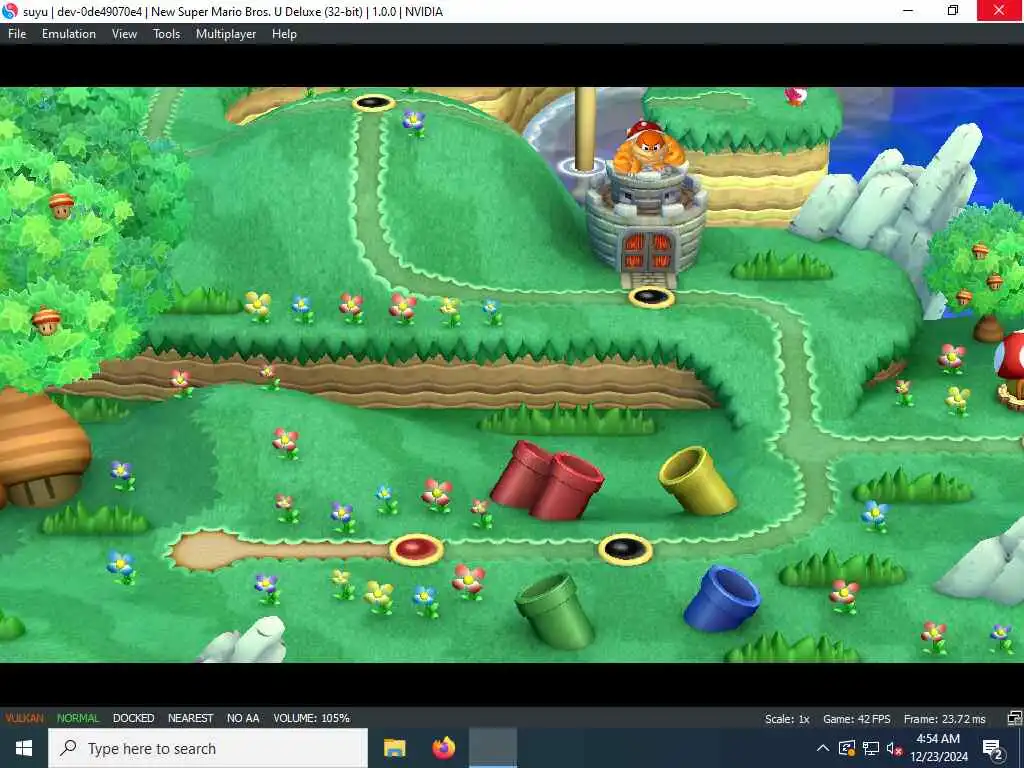The width and height of the screenshot is (1024, 768).
Task: Click the green warp pipe
Action: coord(556,611)
